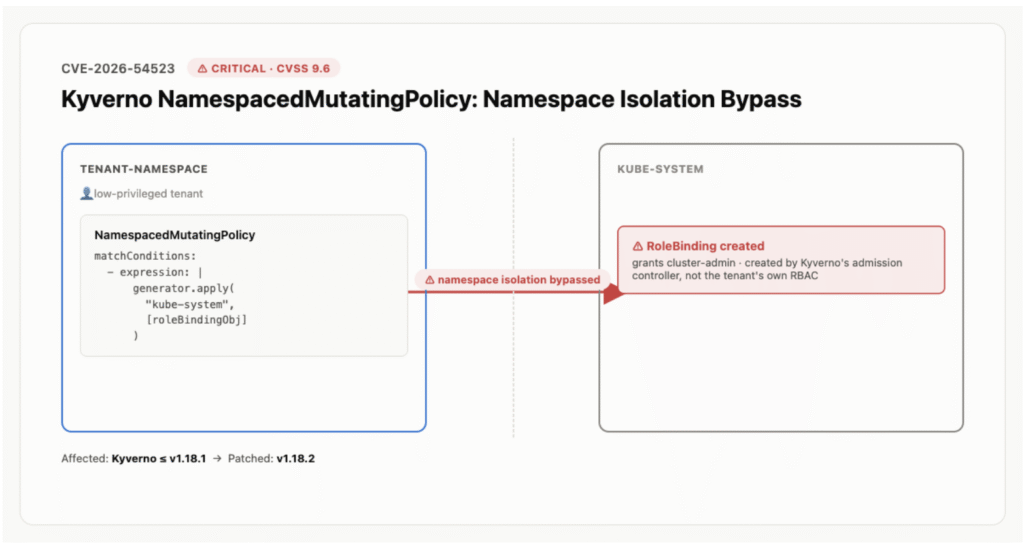Click the Kyverno ≤ v1.18.1 affected version
This screenshot has width=1024, height=543.
[159, 459]
